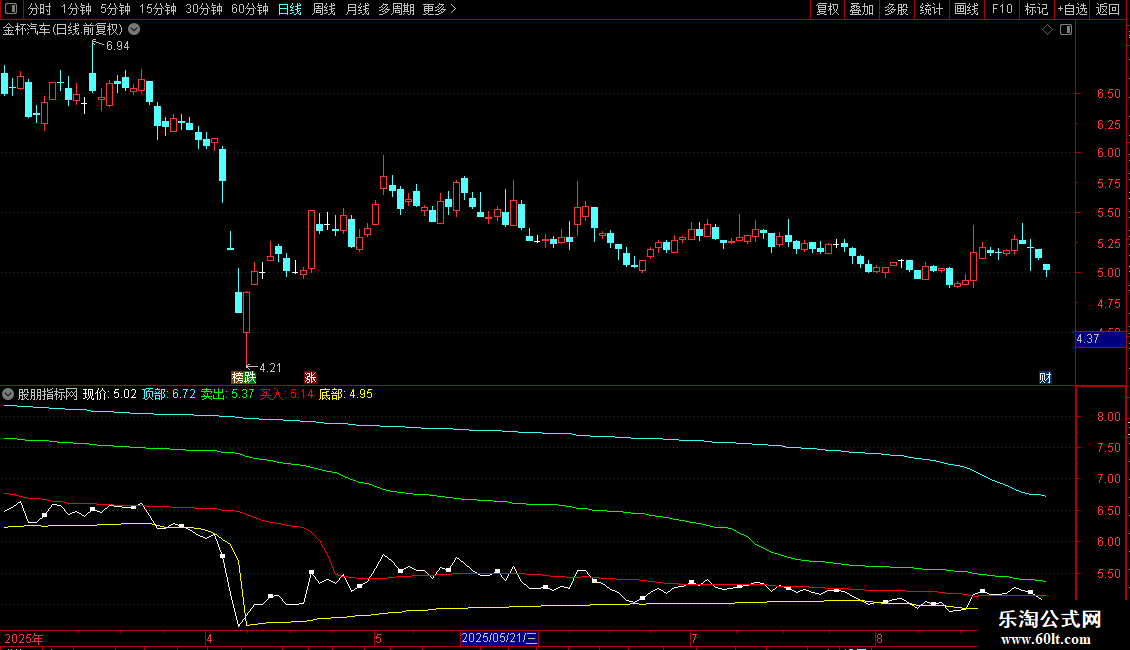Click the 2025年 timeline label

click(24, 638)
